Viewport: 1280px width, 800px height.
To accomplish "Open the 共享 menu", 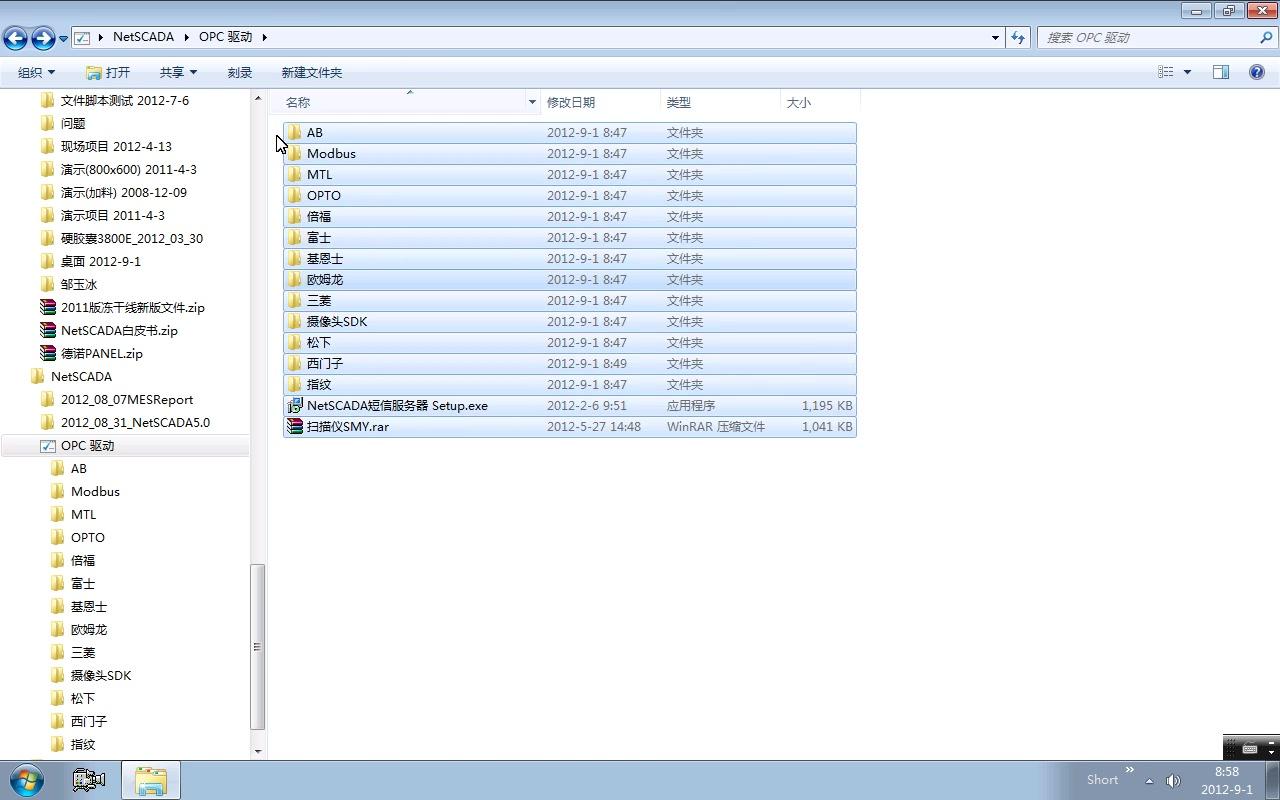I will coord(178,72).
